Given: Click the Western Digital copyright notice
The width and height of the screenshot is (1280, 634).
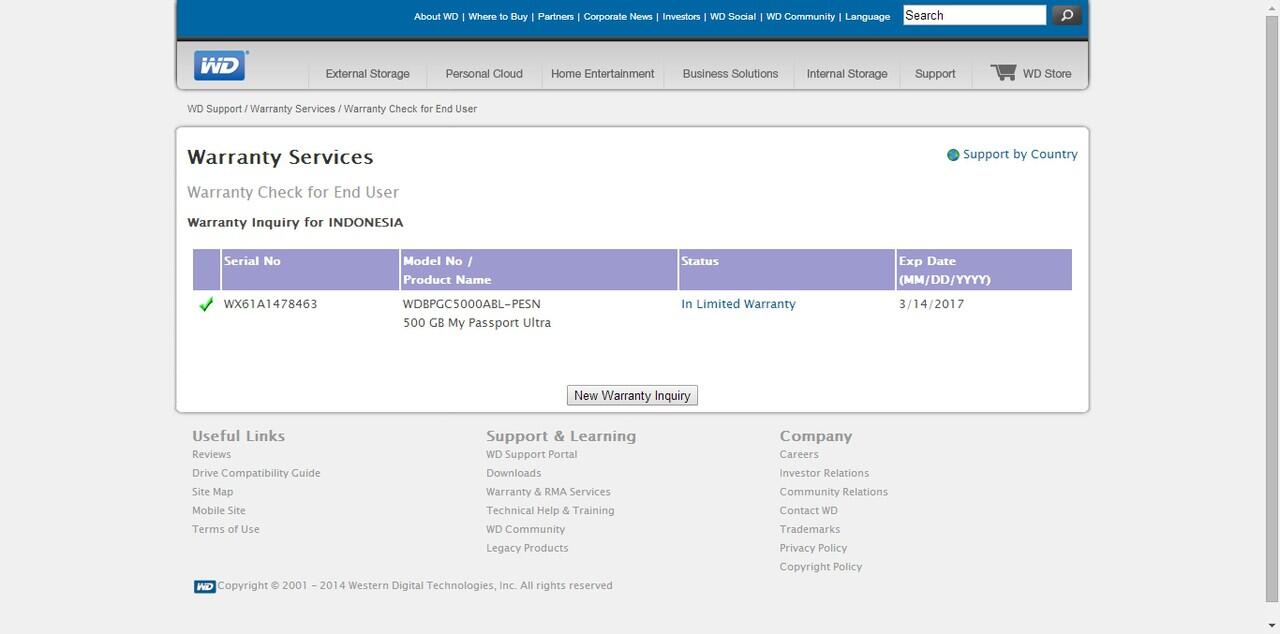Looking at the screenshot, I should [415, 586].
